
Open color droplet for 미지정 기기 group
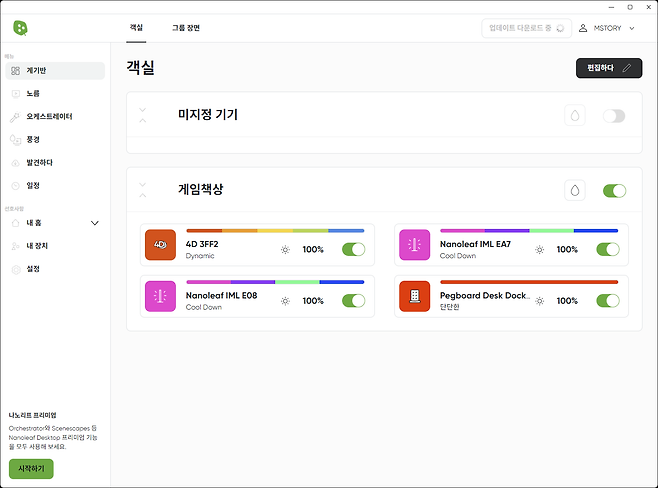[x=575, y=116]
